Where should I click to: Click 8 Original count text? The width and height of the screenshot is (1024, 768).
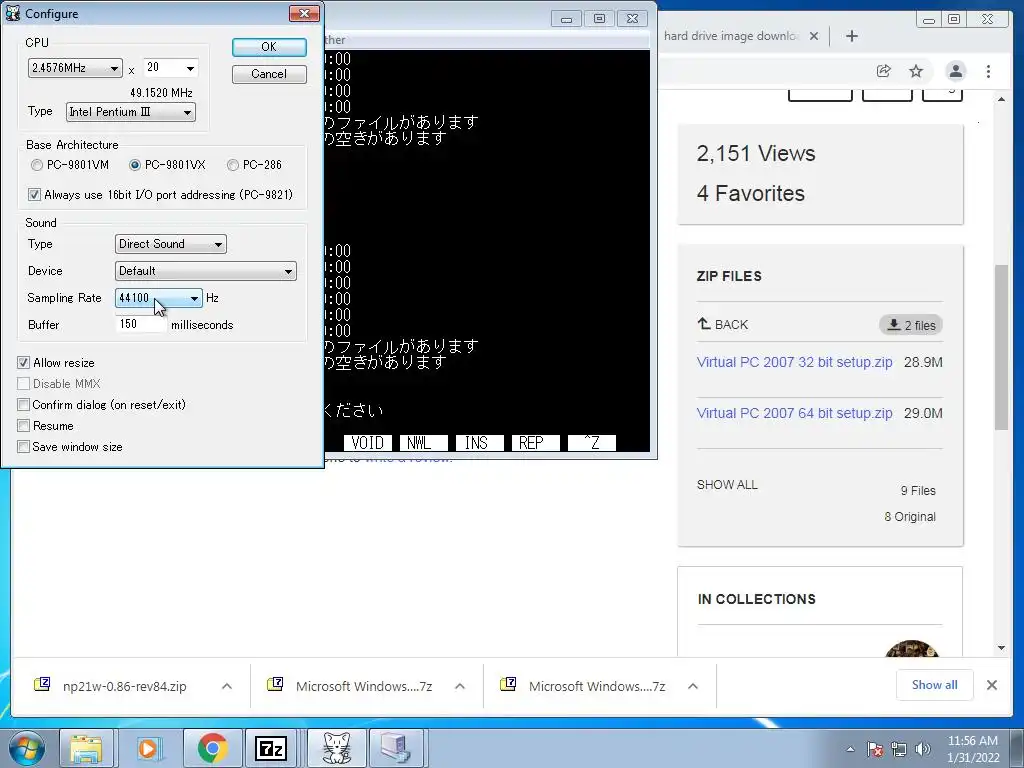[x=910, y=517]
